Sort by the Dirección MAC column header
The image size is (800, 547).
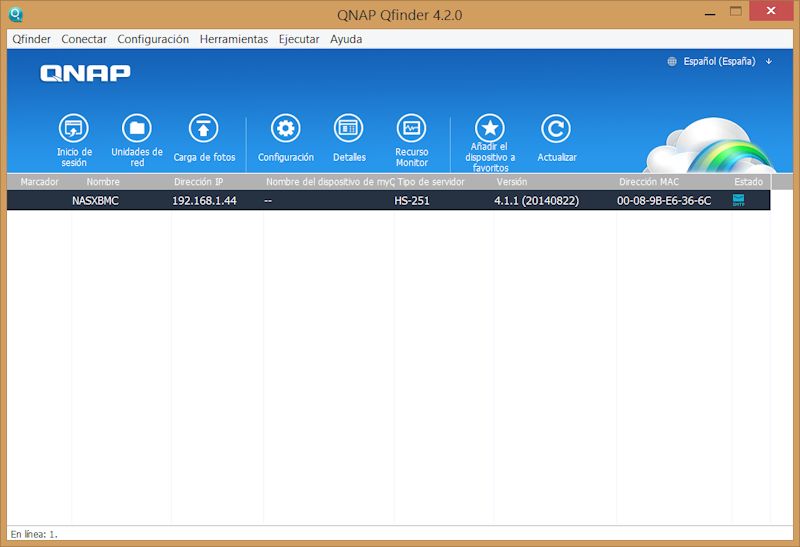649,182
